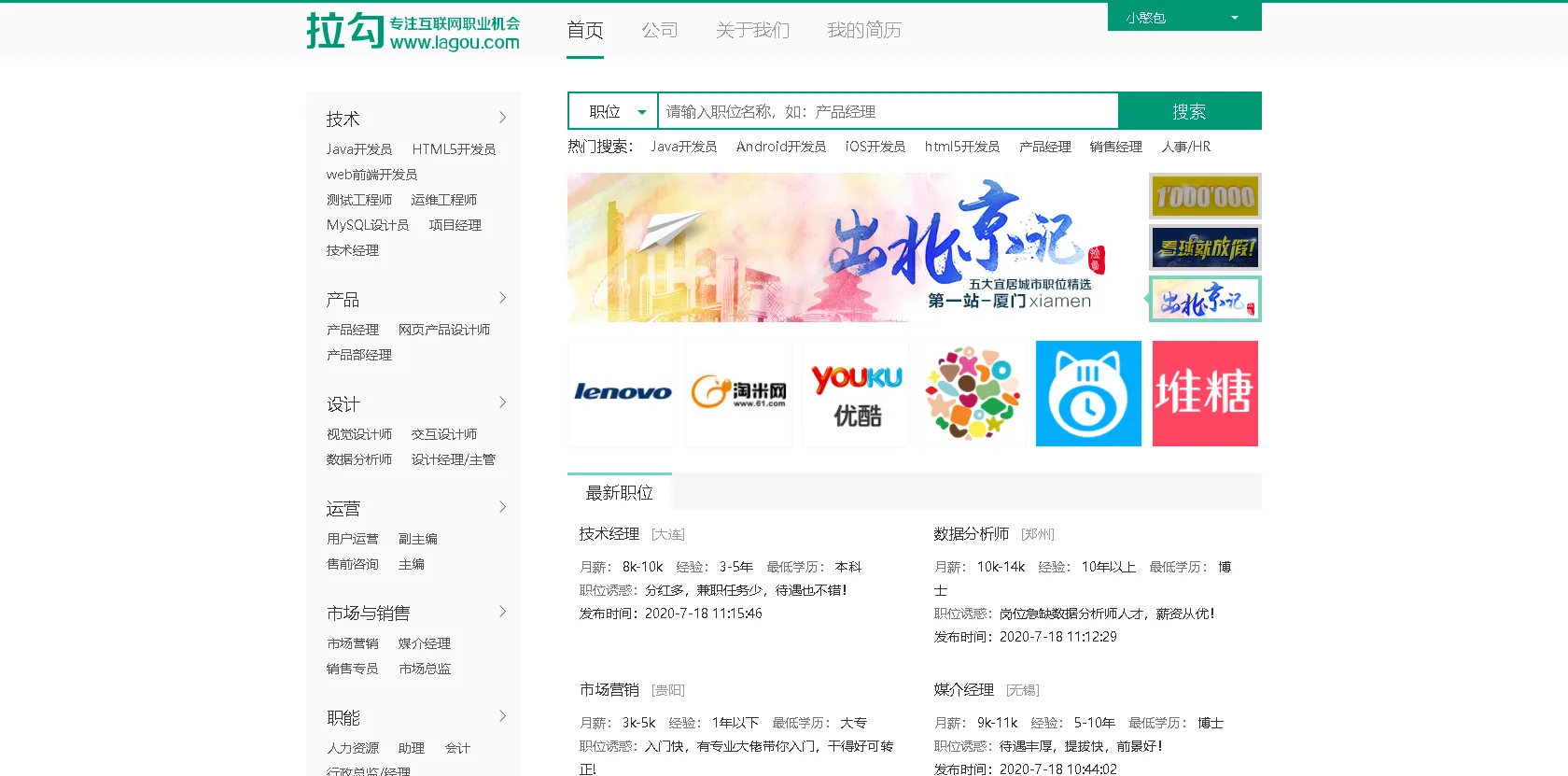Open sidebar link 人力资源
The image size is (1568, 776).
(353, 748)
